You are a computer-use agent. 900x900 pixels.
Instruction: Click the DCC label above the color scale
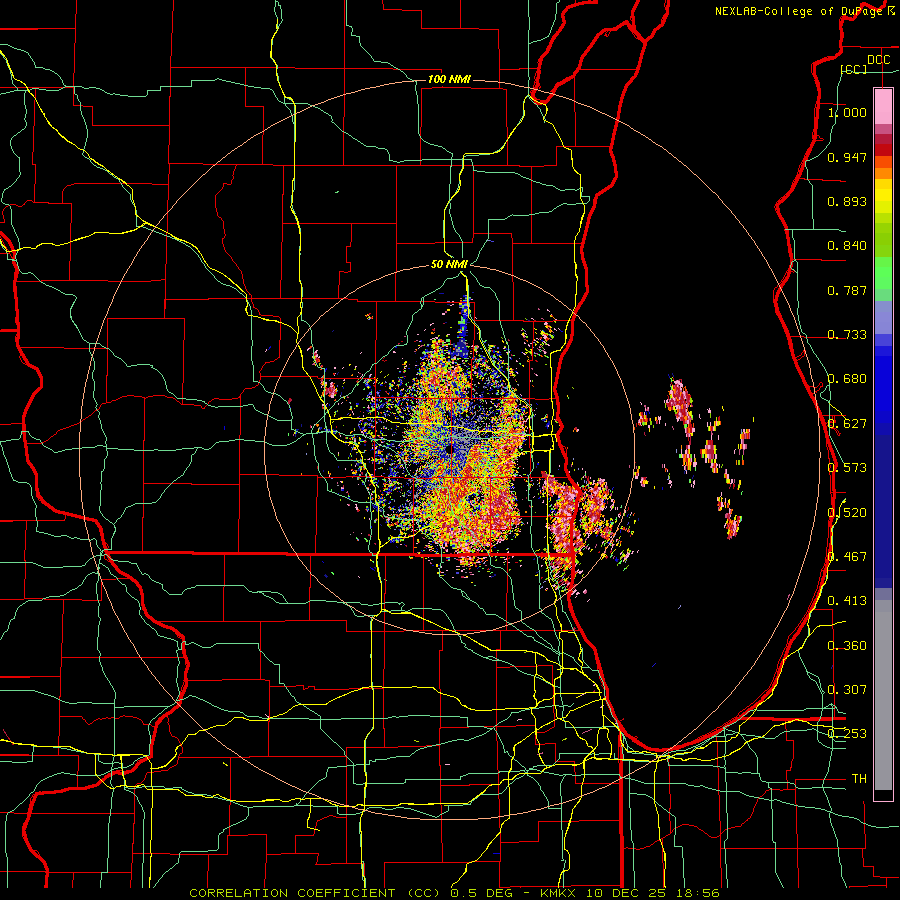click(878, 60)
